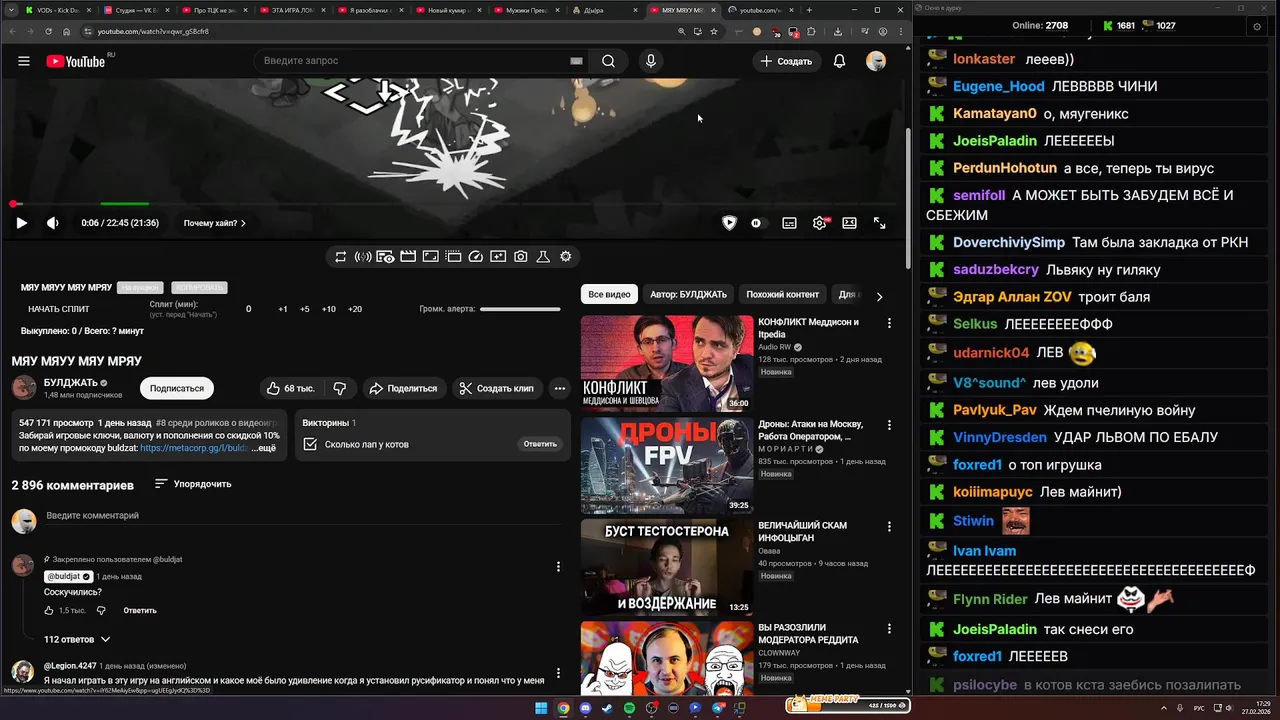
Task: Open the player settings gear
Action: 820,223
